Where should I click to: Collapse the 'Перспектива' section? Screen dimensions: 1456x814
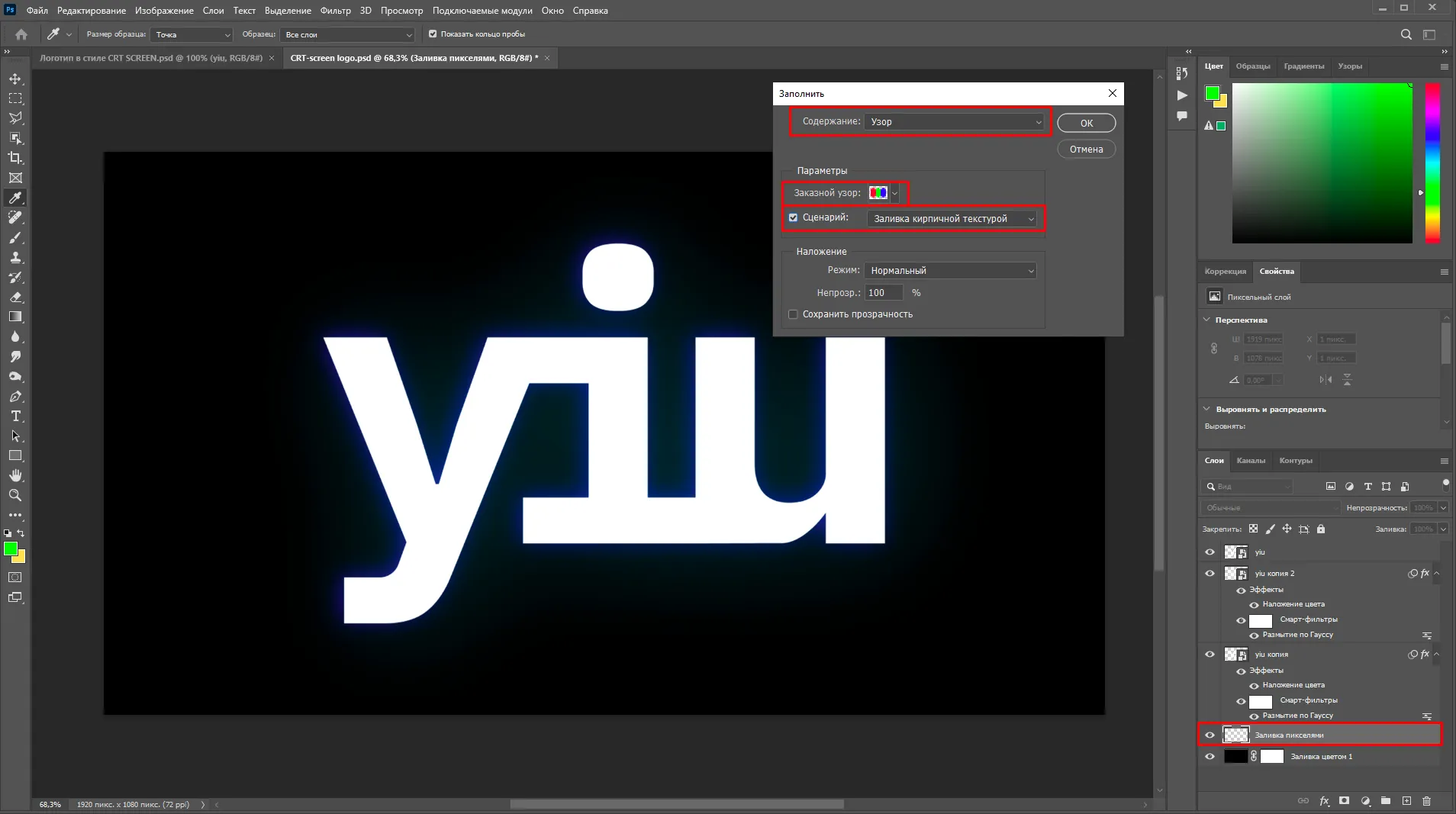point(1207,320)
